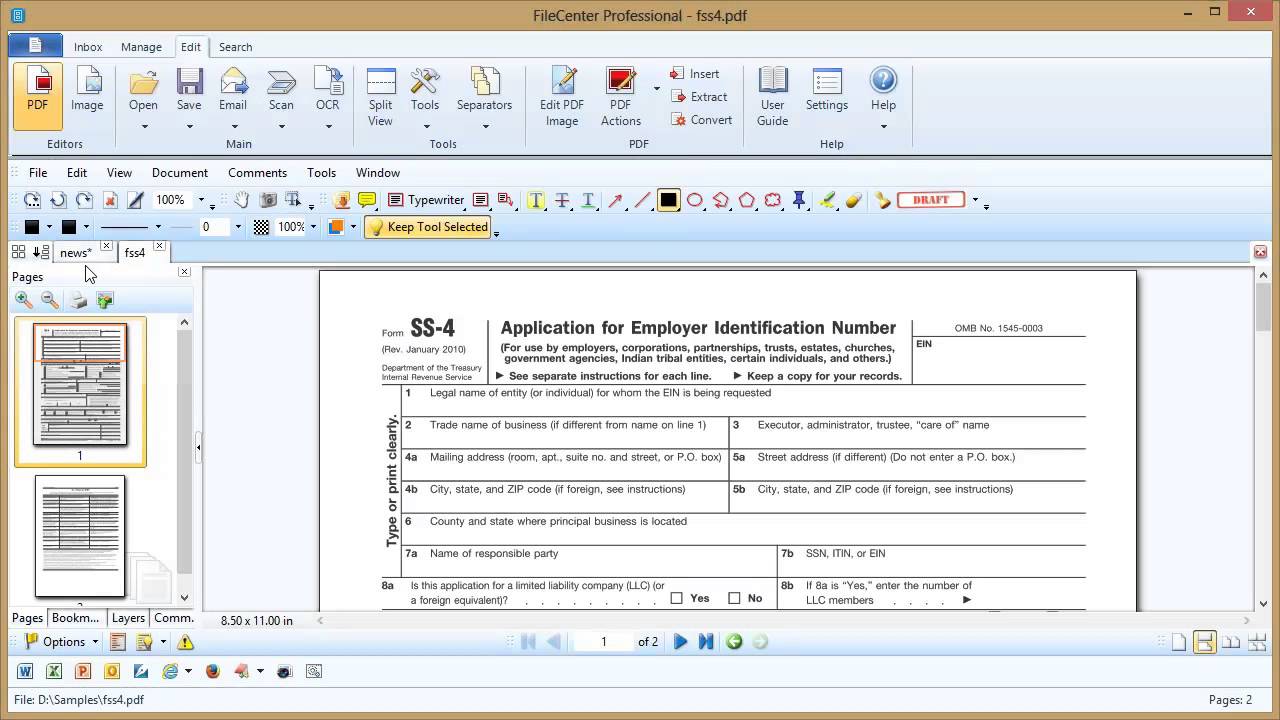The image size is (1280, 720).
Task: Select the Eraser tool
Action: (x=853, y=200)
